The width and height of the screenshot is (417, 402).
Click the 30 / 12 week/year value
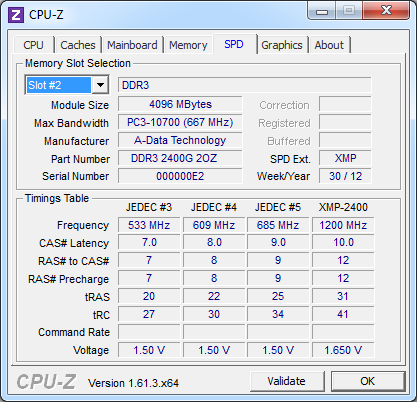tap(345, 176)
